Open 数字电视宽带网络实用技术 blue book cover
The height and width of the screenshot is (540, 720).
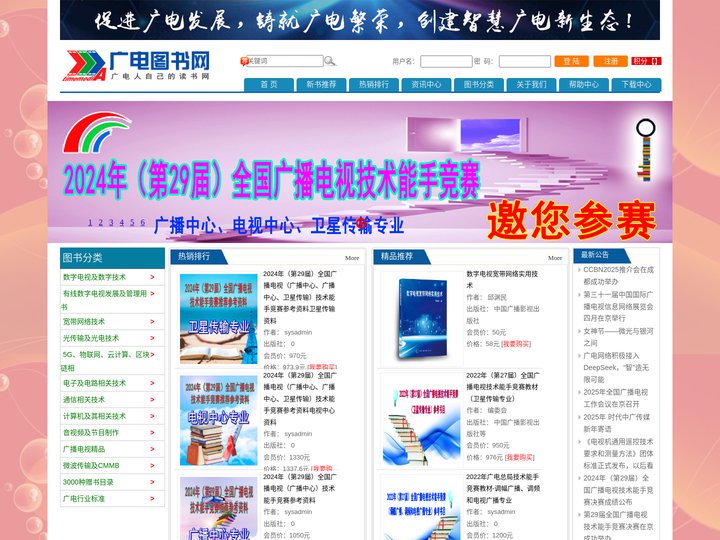(422, 319)
